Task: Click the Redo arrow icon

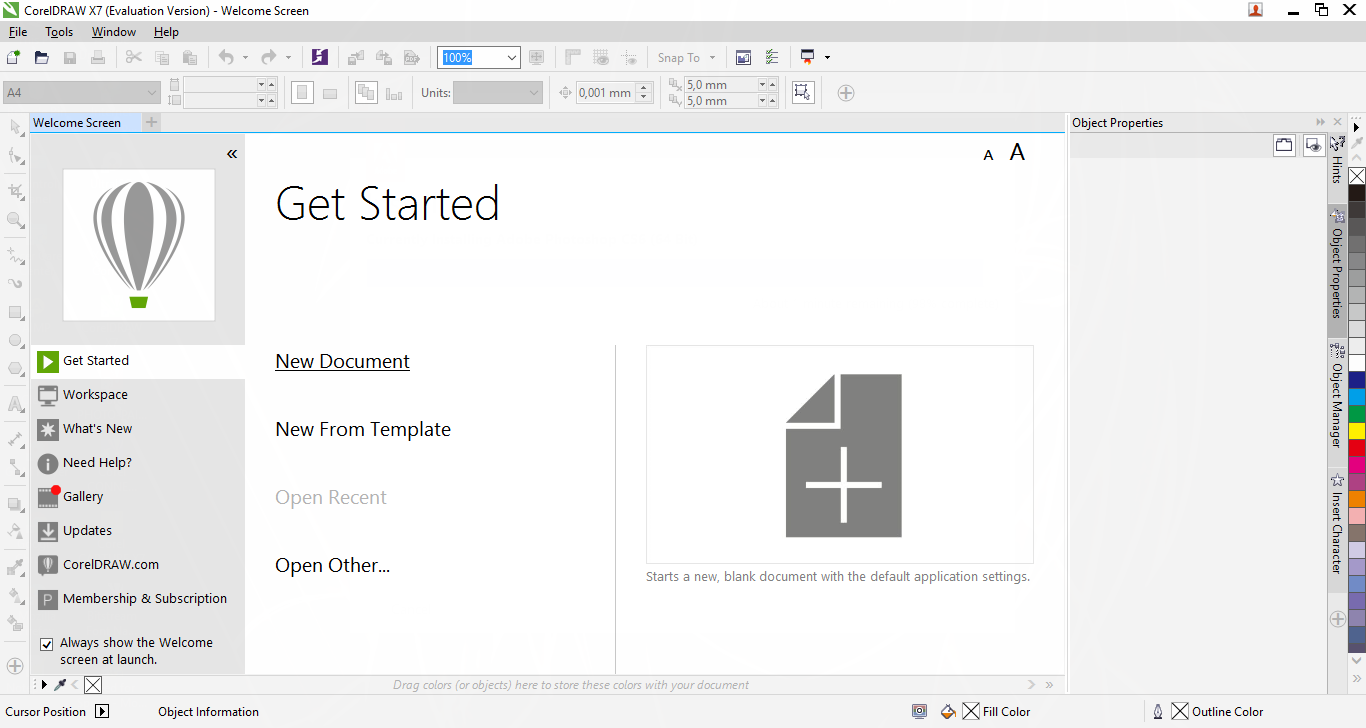Action: (268, 57)
